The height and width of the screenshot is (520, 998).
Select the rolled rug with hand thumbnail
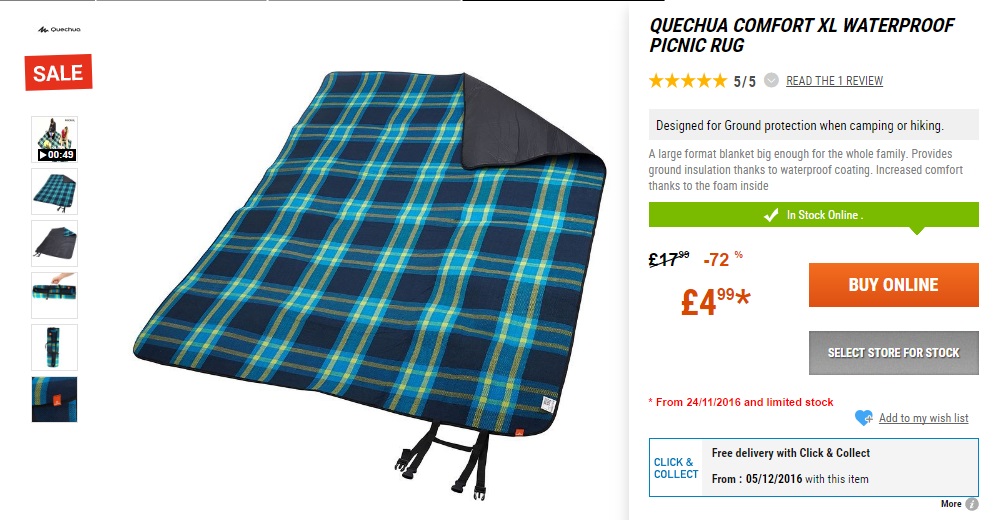pyautogui.click(x=55, y=295)
